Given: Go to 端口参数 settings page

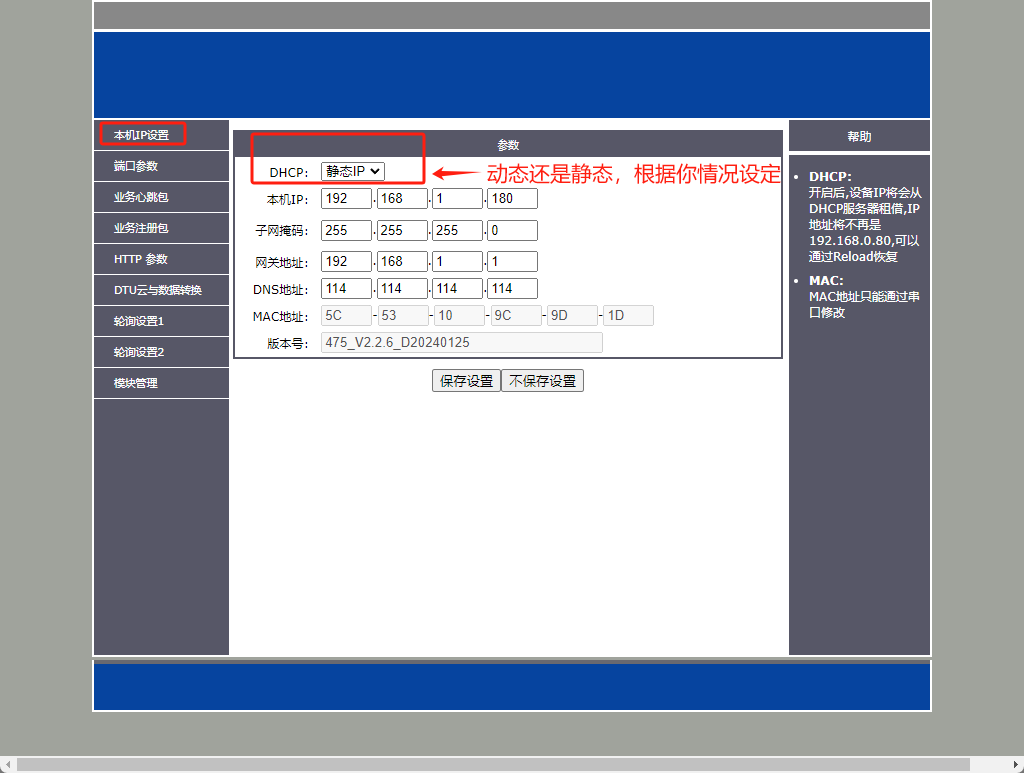Looking at the screenshot, I should 136,166.
